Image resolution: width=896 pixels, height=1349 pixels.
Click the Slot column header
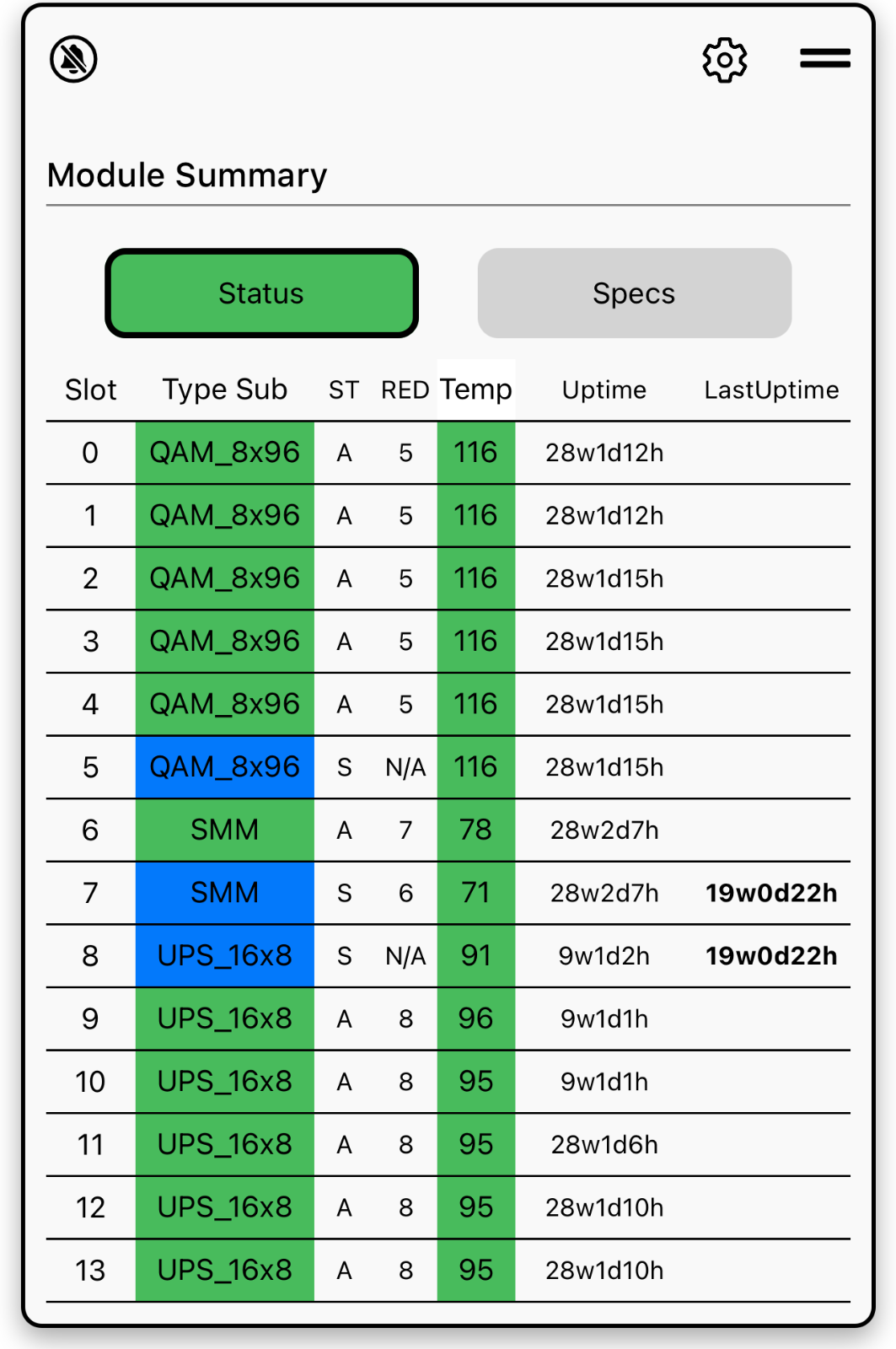pyautogui.click(x=90, y=390)
